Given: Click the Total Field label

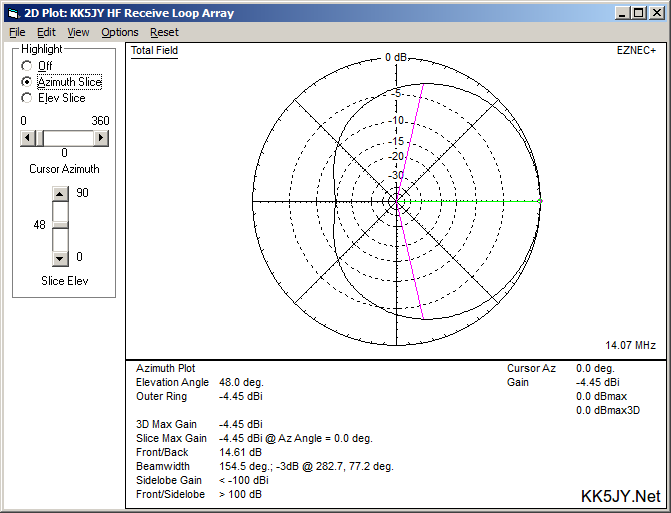Looking at the screenshot, I should pos(154,50).
